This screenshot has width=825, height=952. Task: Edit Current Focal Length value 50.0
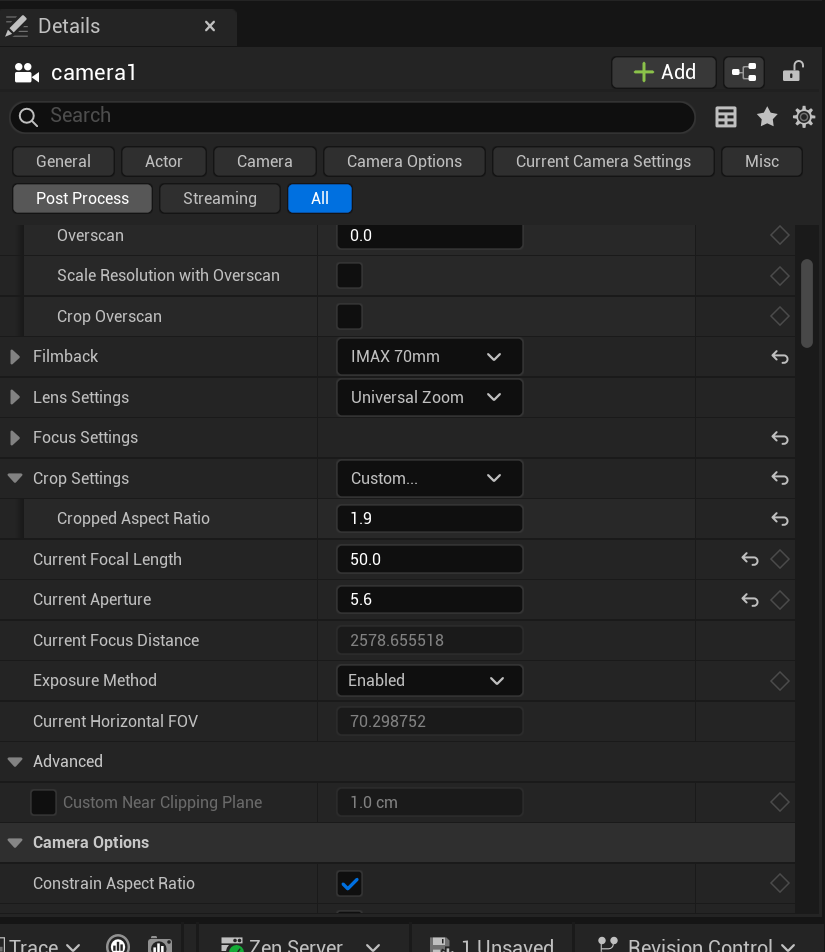[430, 559]
